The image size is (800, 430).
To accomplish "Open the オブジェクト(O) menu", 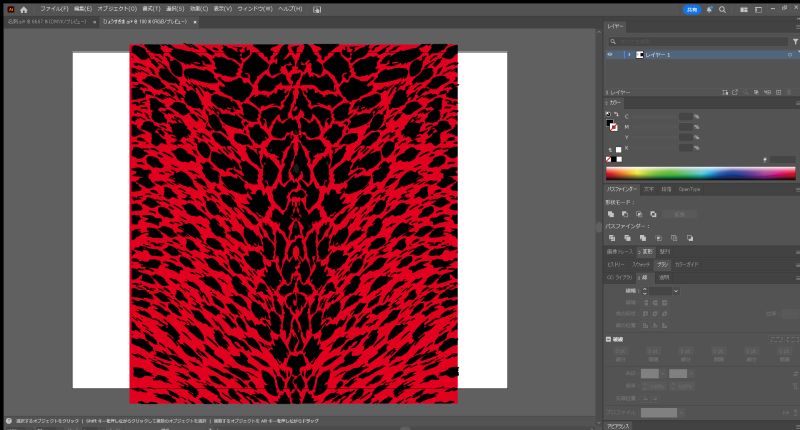I will 110,8.
